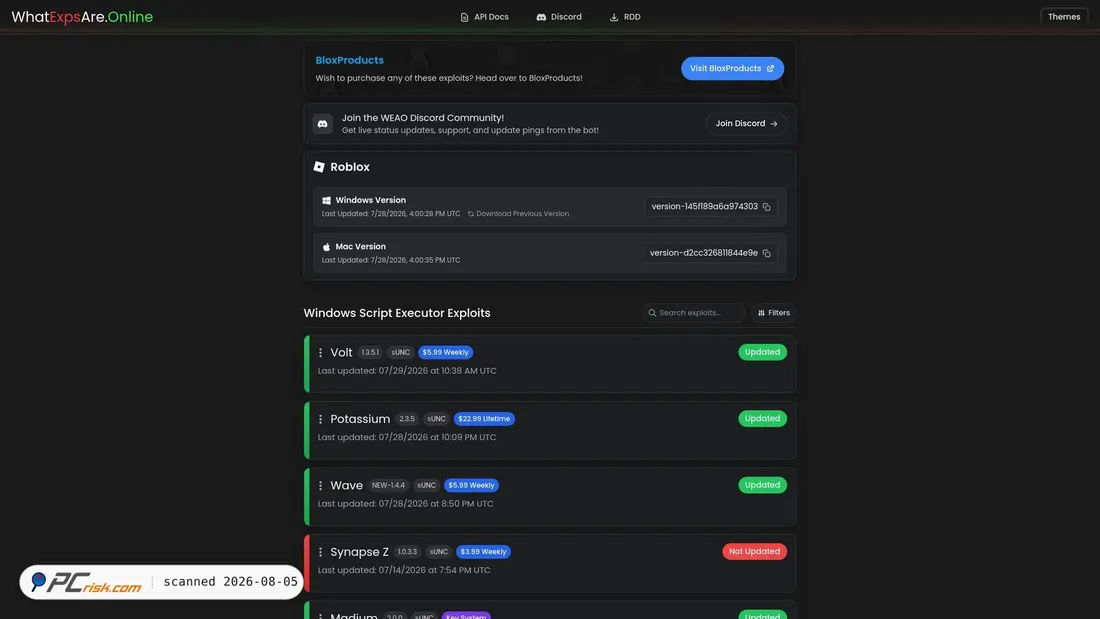Click the 2.3.5 version tag on Potassium
Viewport: 1100px width, 619px height.
point(407,419)
